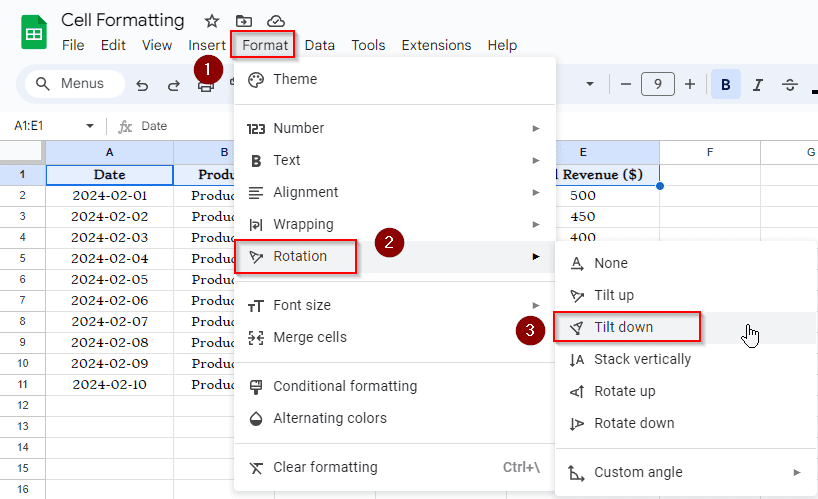Decrease font size with minus button
Viewport: 818px width, 499px height.
(x=626, y=85)
